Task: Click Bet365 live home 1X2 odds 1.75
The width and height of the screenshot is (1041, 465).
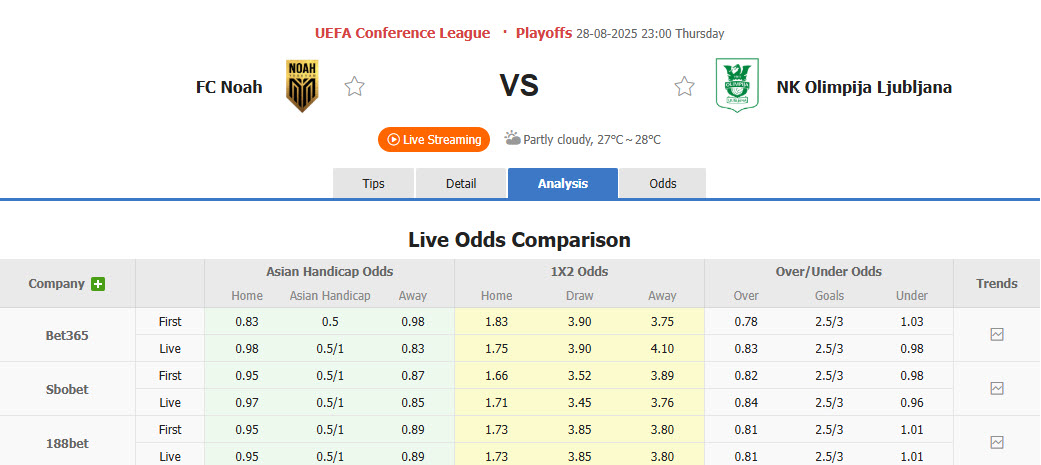Action: click(496, 348)
